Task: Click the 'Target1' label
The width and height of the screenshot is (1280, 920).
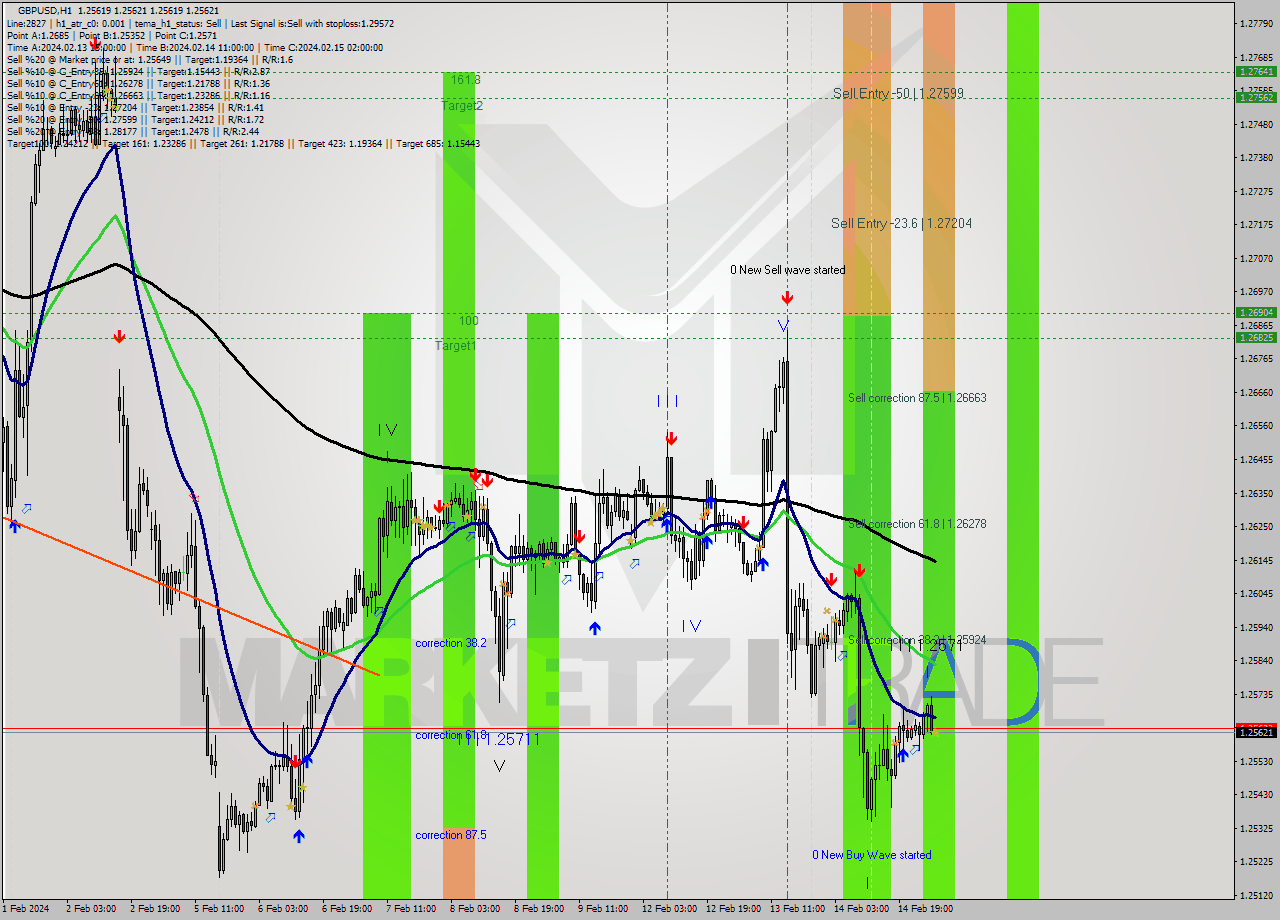Action: click(455, 345)
